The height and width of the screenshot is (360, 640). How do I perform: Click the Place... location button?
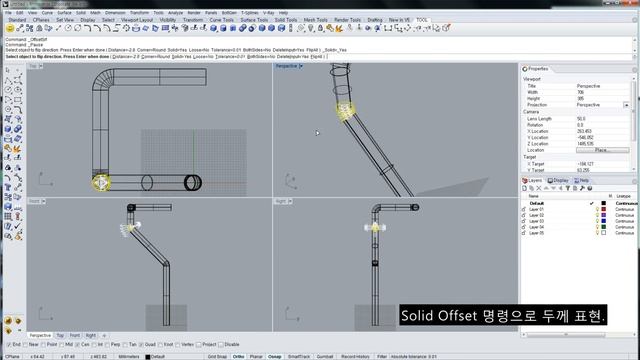(x=602, y=150)
